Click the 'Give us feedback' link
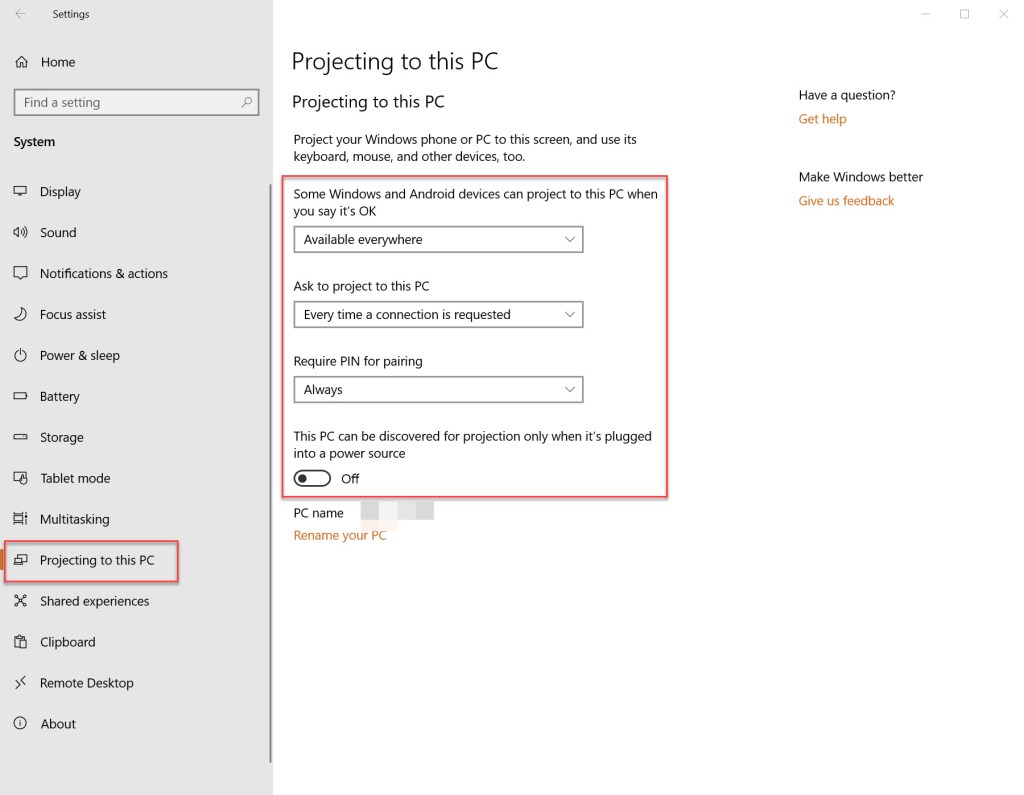The image size is (1024, 795). tap(846, 201)
